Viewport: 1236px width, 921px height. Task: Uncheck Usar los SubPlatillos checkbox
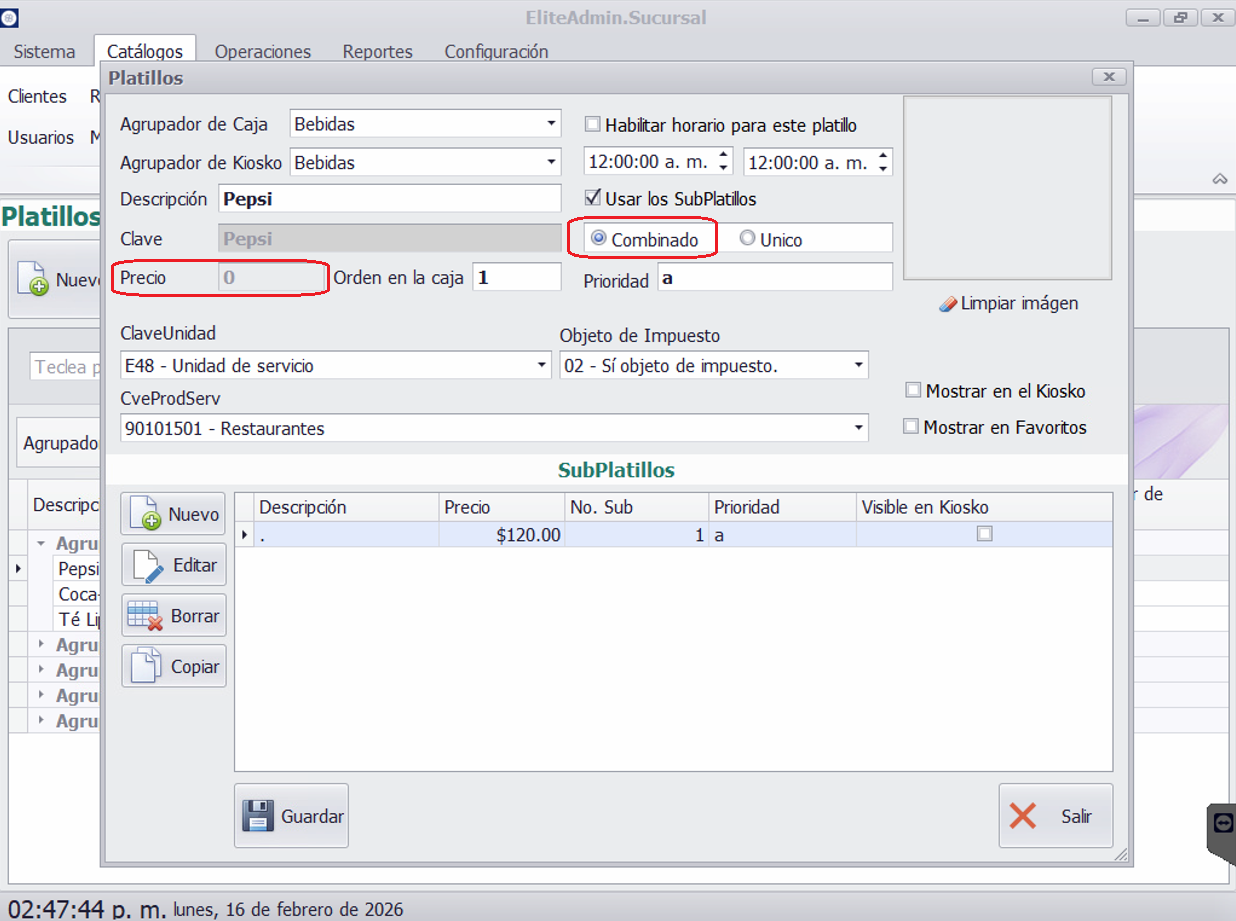pyautogui.click(x=593, y=198)
